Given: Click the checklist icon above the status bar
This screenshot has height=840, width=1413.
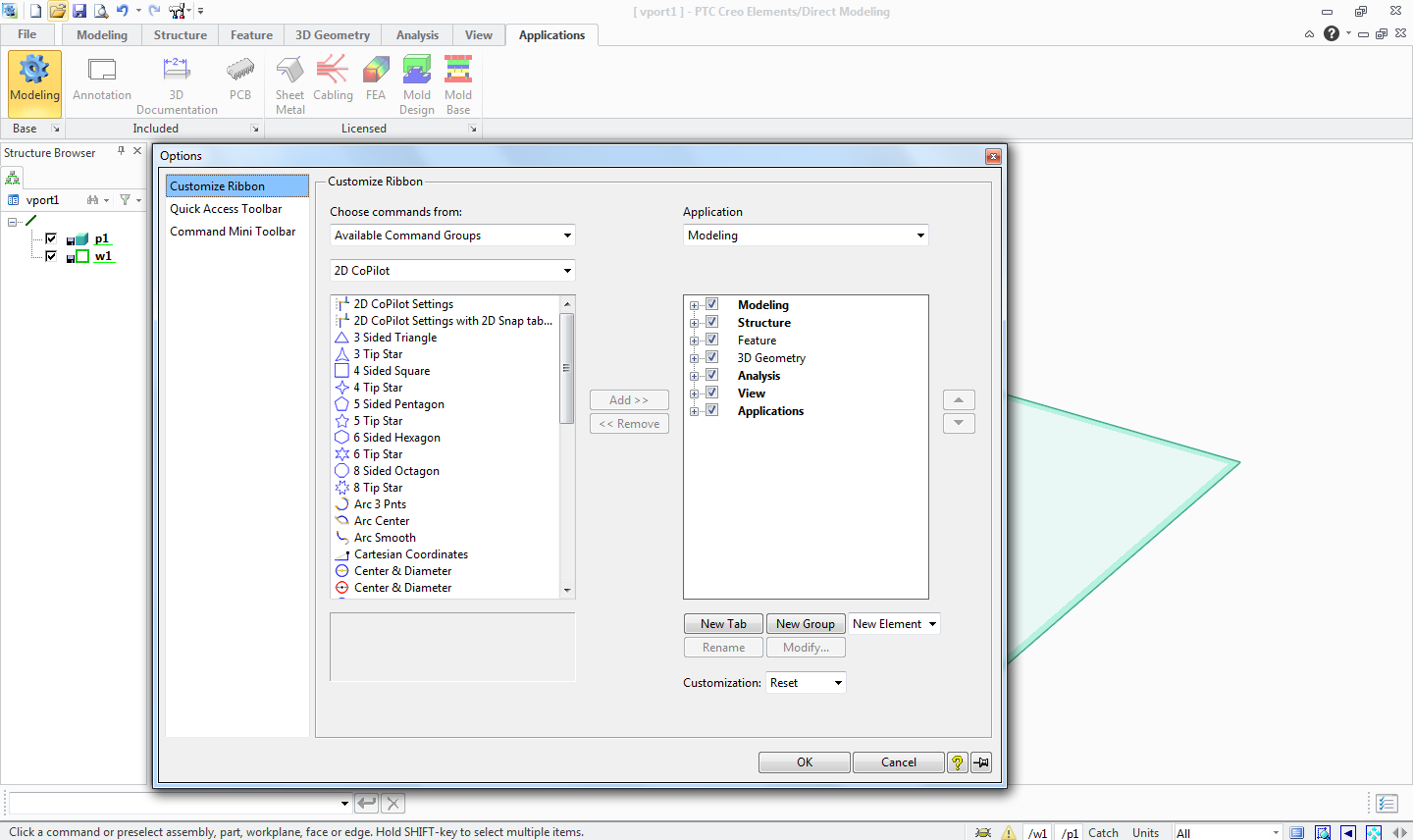Looking at the screenshot, I should [1387, 804].
